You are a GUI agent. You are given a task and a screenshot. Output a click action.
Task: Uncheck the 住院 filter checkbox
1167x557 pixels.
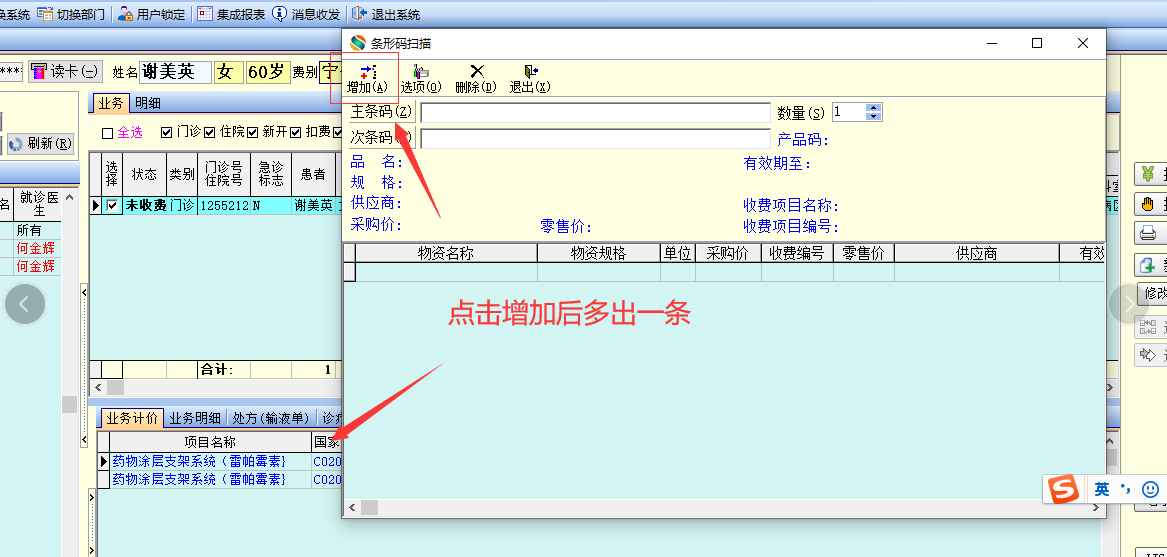pos(209,132)
